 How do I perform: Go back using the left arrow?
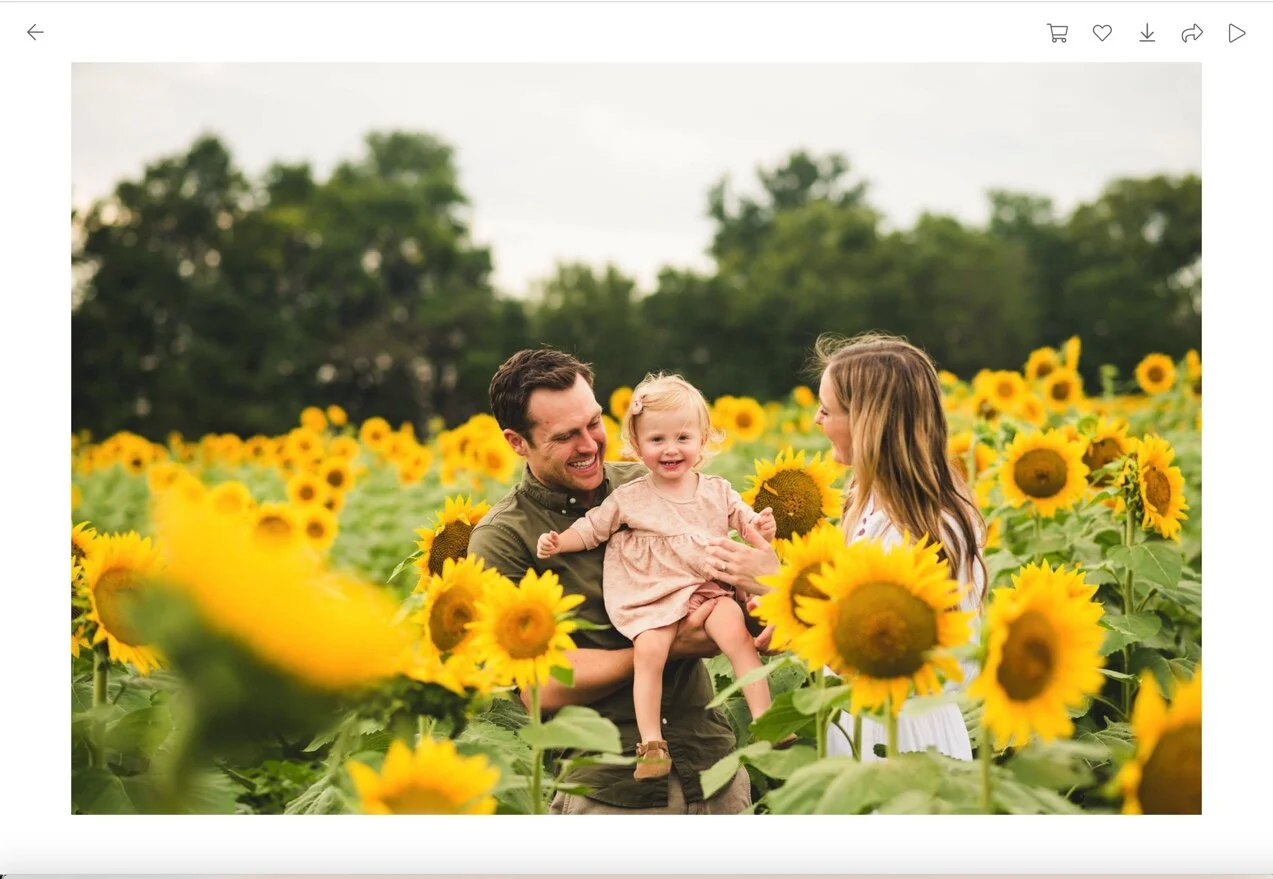[x=35, y=32]
